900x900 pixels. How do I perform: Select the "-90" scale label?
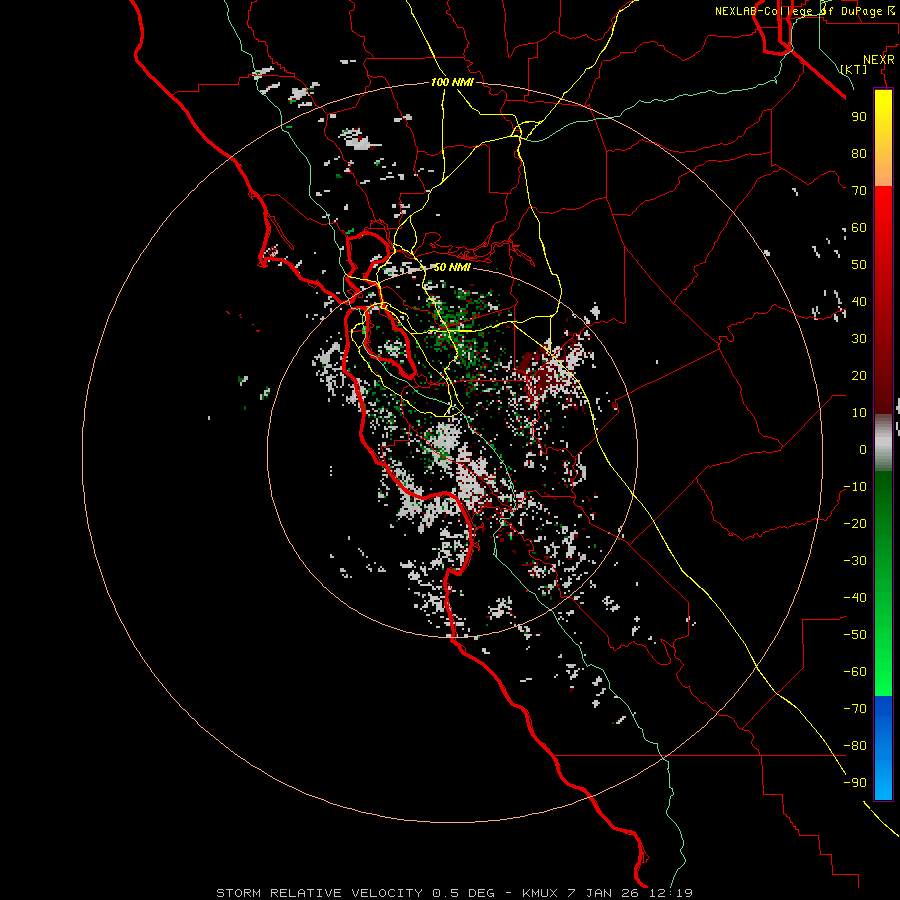point(855,783)
